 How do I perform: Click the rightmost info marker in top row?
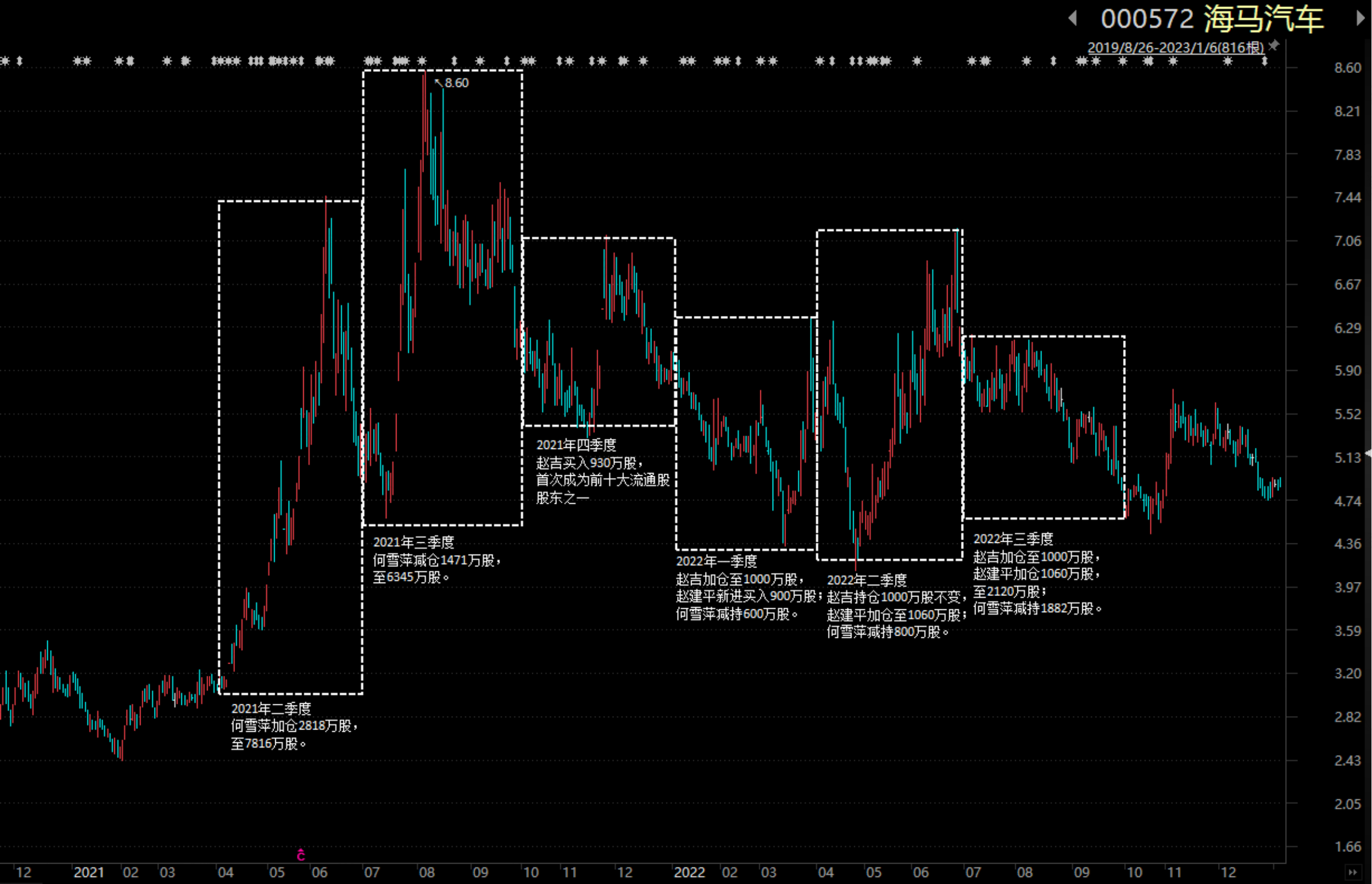point(1264,61)
